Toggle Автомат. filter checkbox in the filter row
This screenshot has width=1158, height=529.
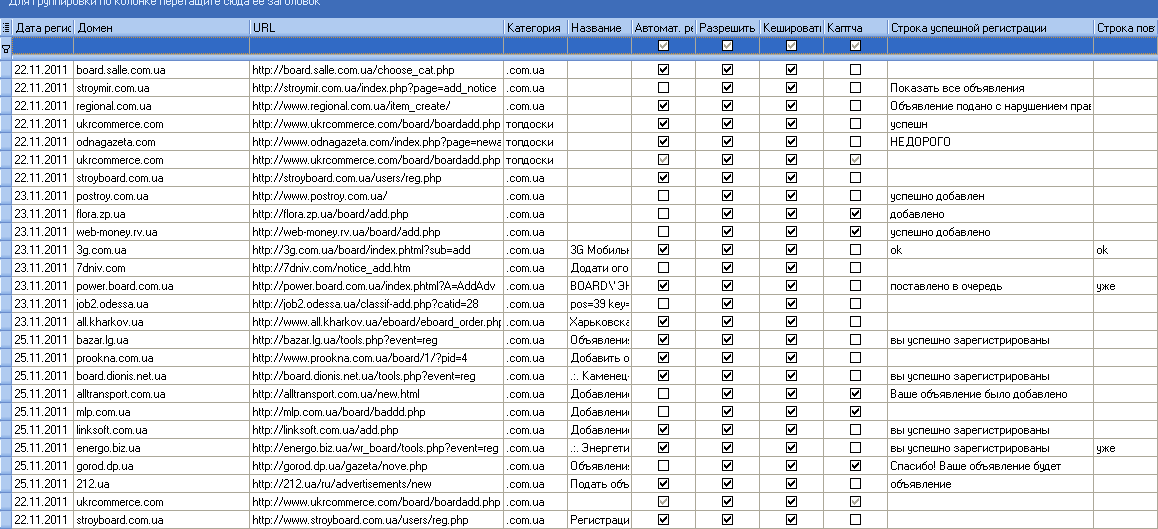pos(663,46)
